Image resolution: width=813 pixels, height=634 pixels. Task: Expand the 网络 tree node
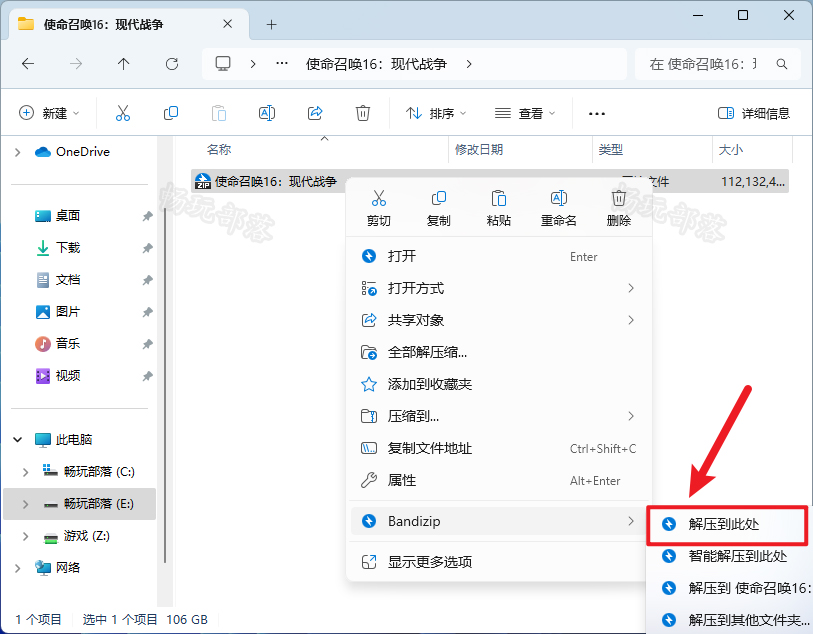(x=18, y=568)
